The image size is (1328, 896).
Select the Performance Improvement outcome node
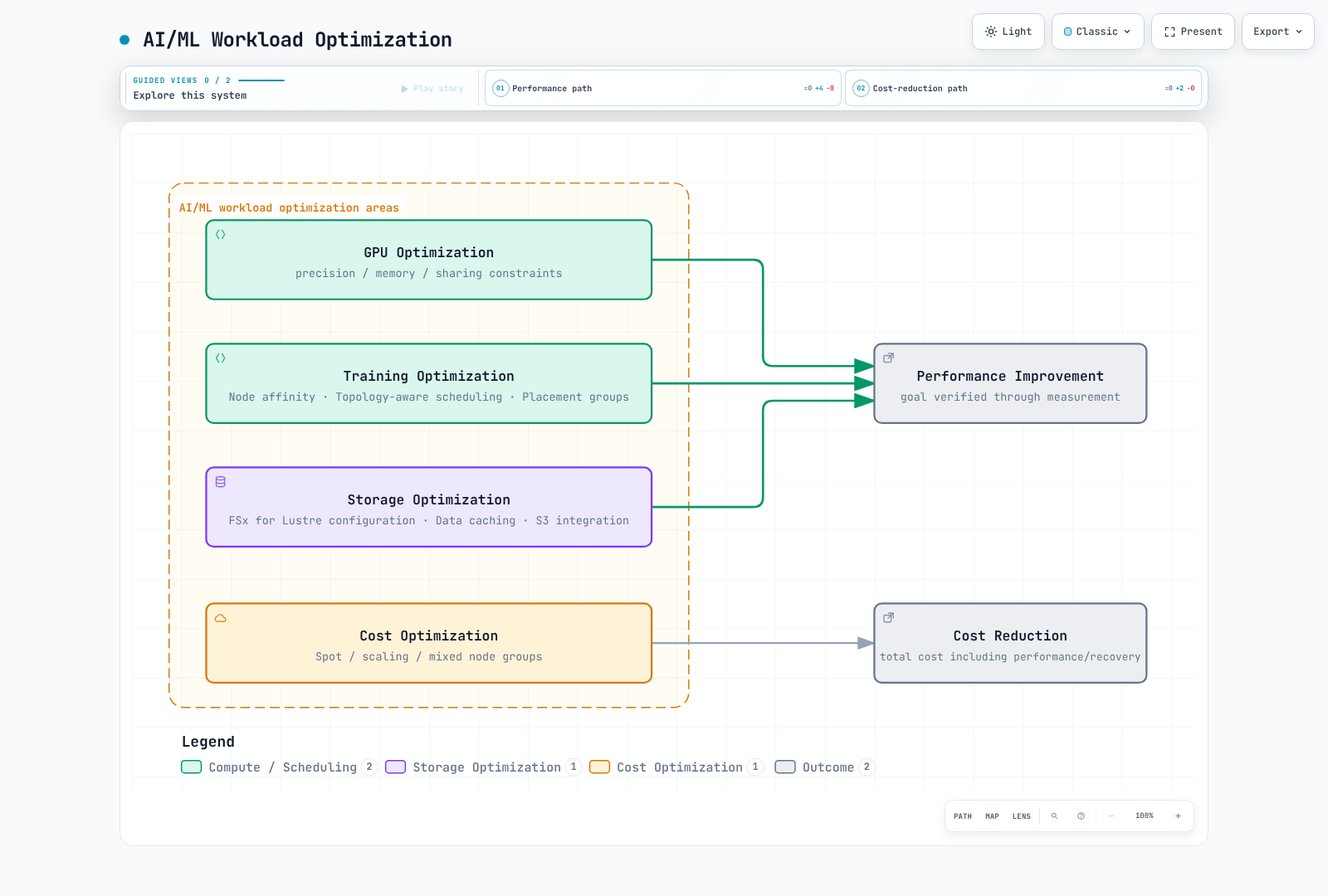(1010, 383)
